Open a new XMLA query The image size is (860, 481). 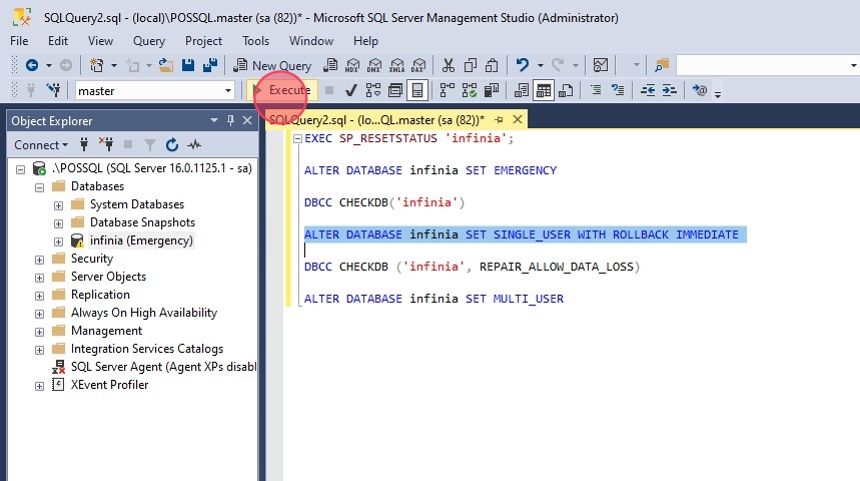point(396,66)
